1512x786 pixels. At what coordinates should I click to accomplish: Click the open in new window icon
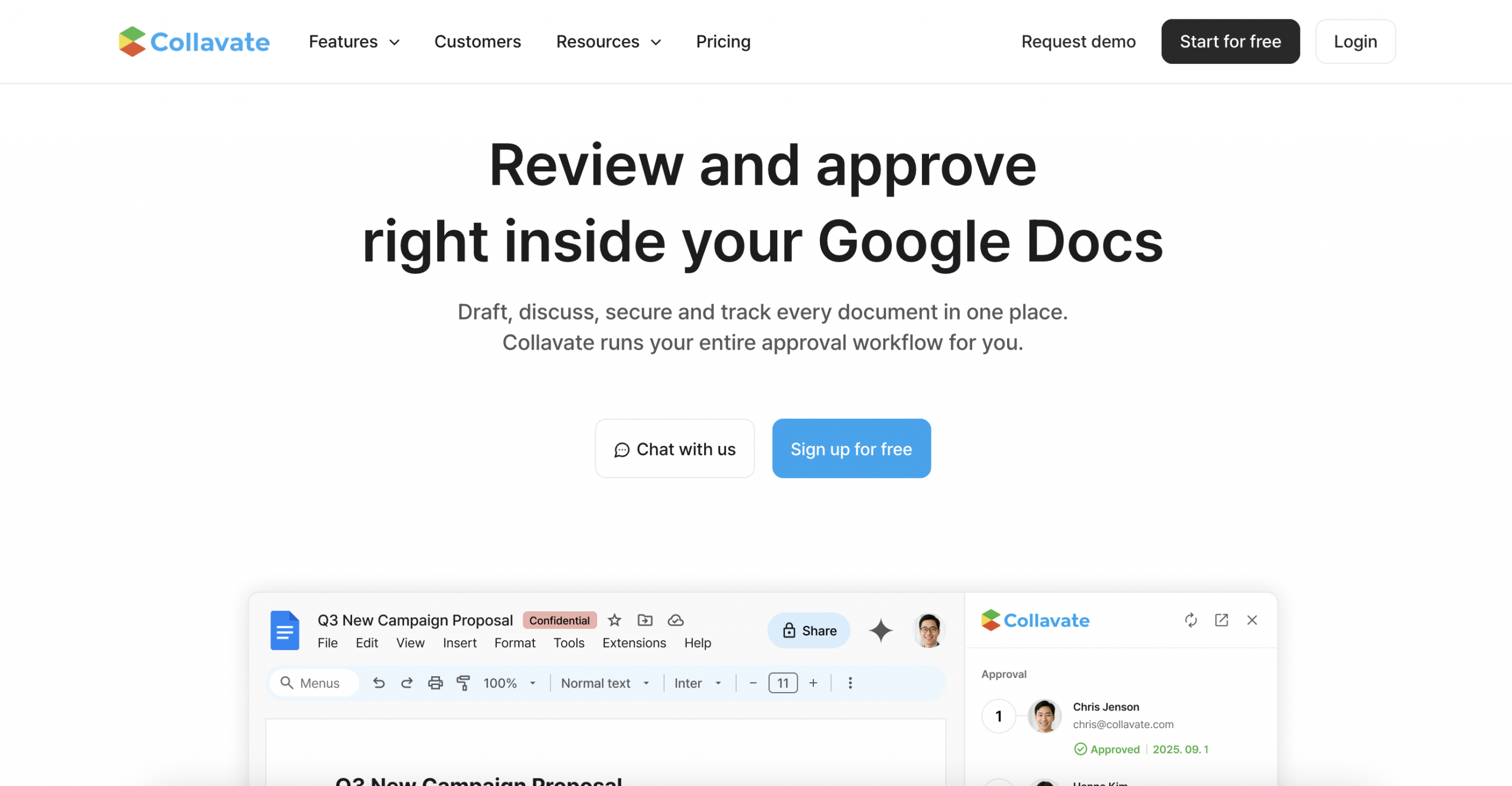pyautogui.click(x=1221, y=620)
